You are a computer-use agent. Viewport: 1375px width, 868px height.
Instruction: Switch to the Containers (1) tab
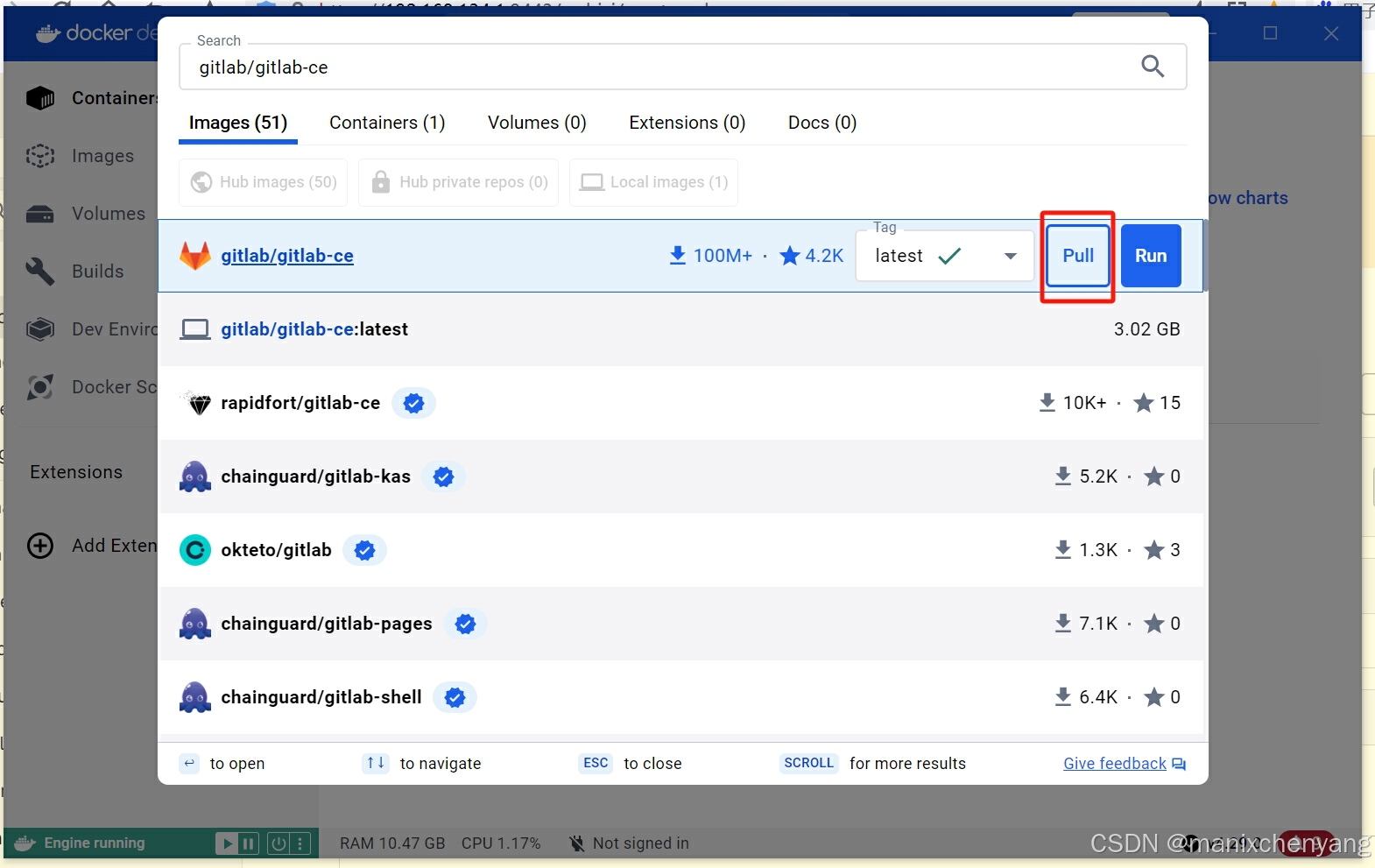click(x=387, y=123)
